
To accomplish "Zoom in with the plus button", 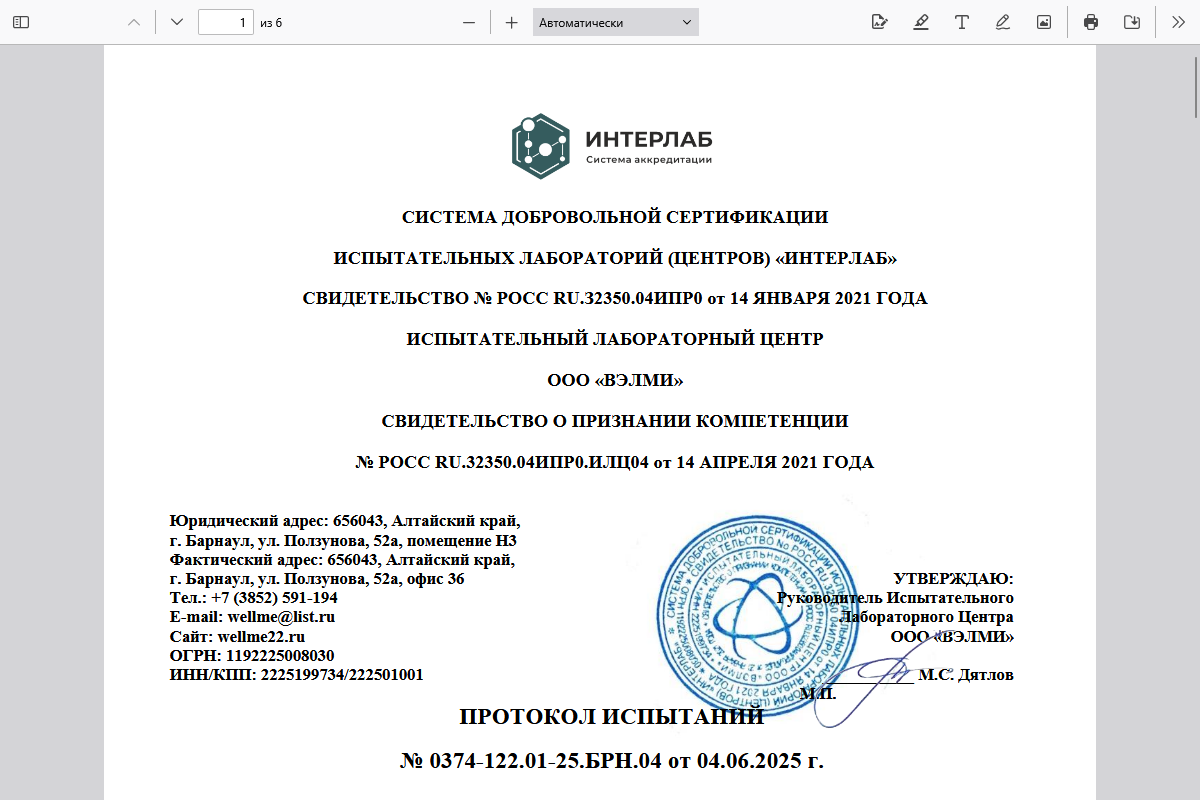I will tap(511, 22).
